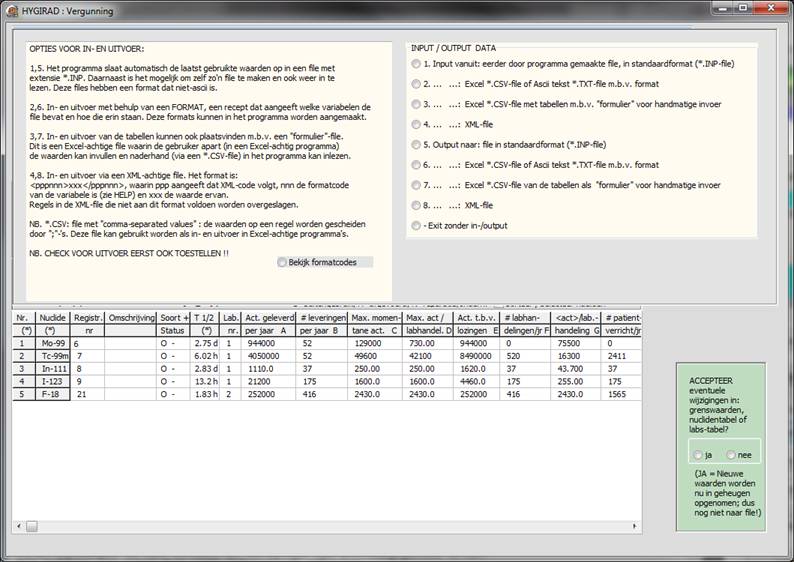The width and height of the screenshot is (794, 562).
Task: Click the 2.75 d half-life cell
Action: (x=205, y=343)
